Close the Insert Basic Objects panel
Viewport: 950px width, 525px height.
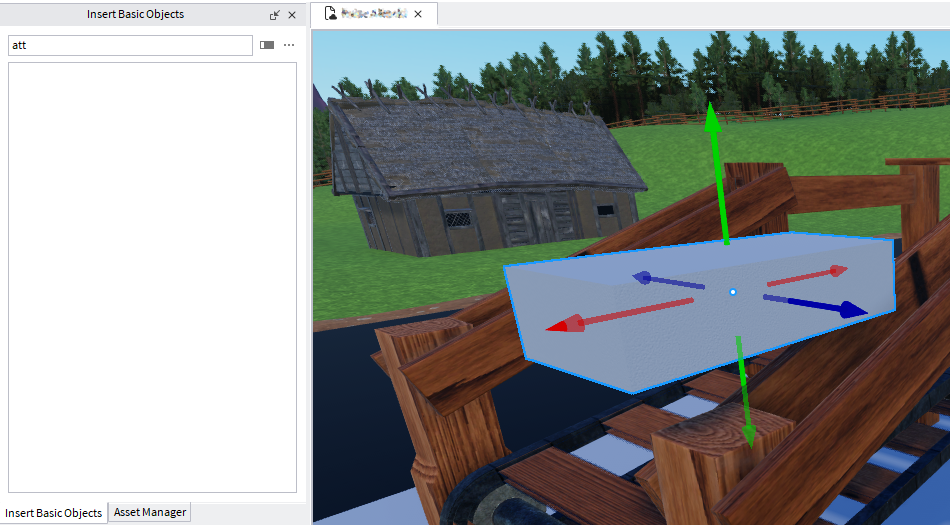[292, 15]
